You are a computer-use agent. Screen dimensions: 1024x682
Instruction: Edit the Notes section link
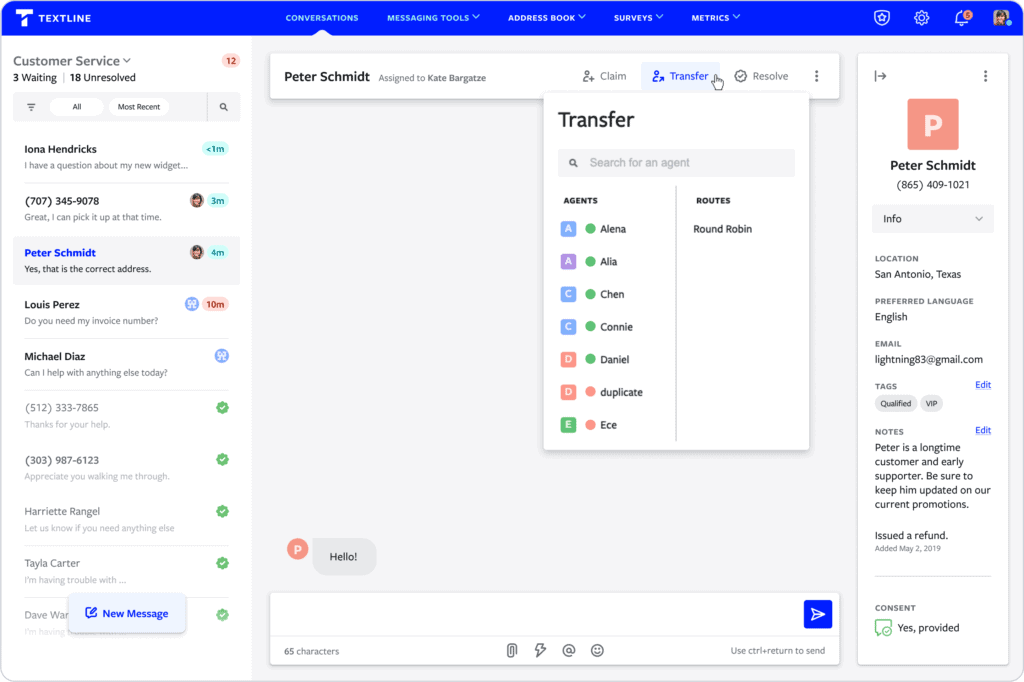pos(982,429)
